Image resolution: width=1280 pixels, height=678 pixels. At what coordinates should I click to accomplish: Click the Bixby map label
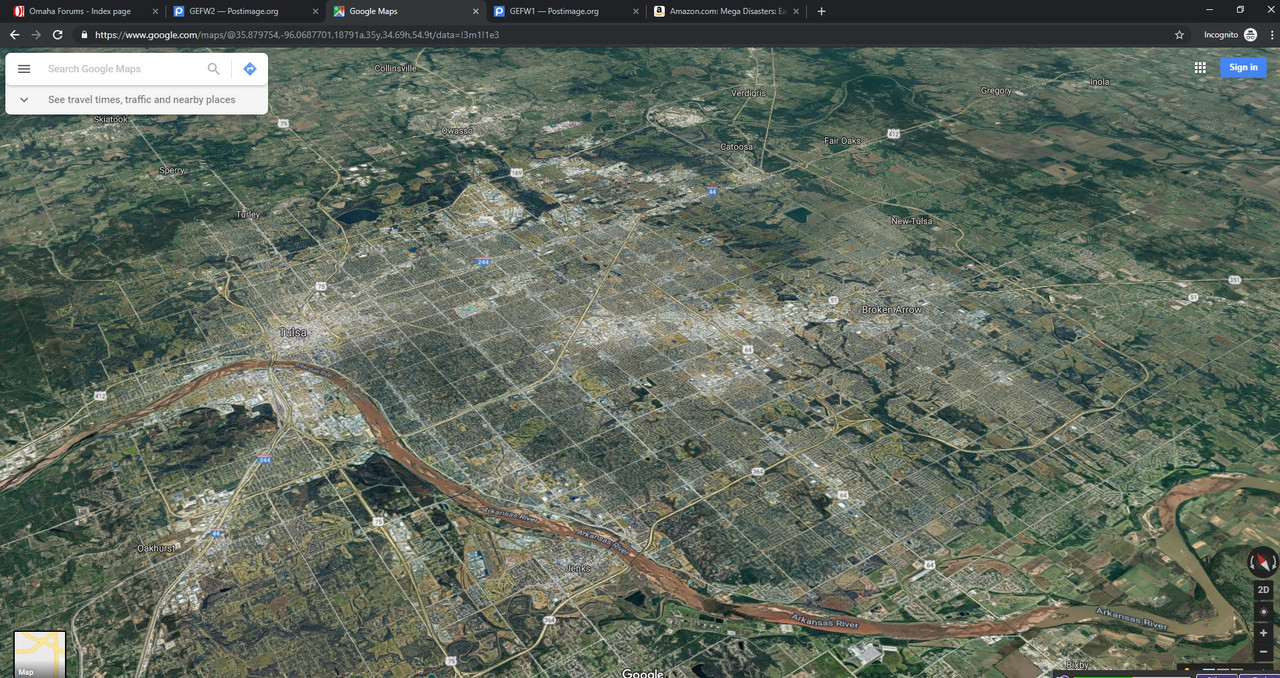[1076, 665]
